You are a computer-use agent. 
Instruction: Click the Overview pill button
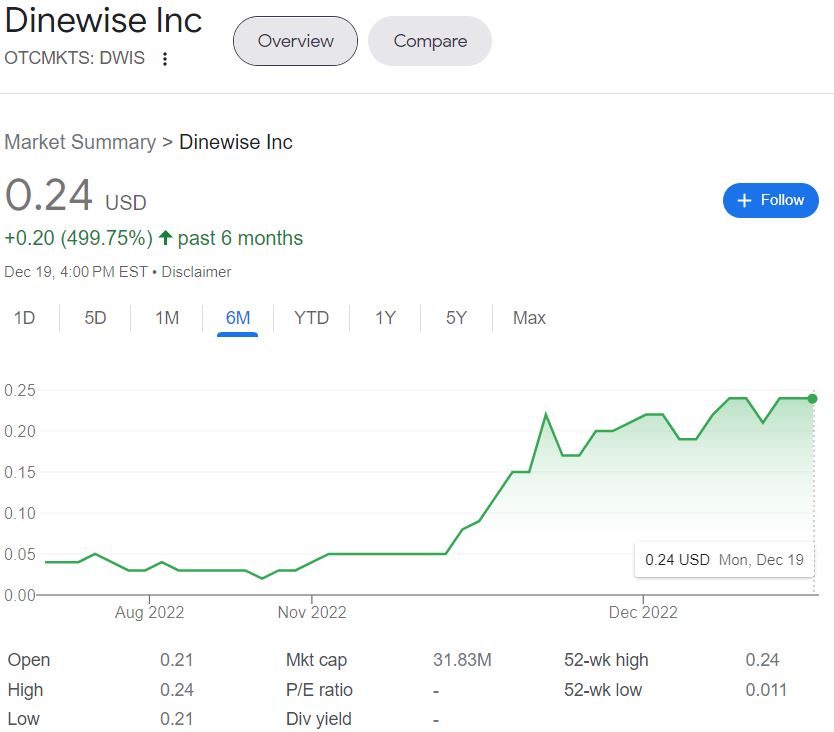point(295,41)
